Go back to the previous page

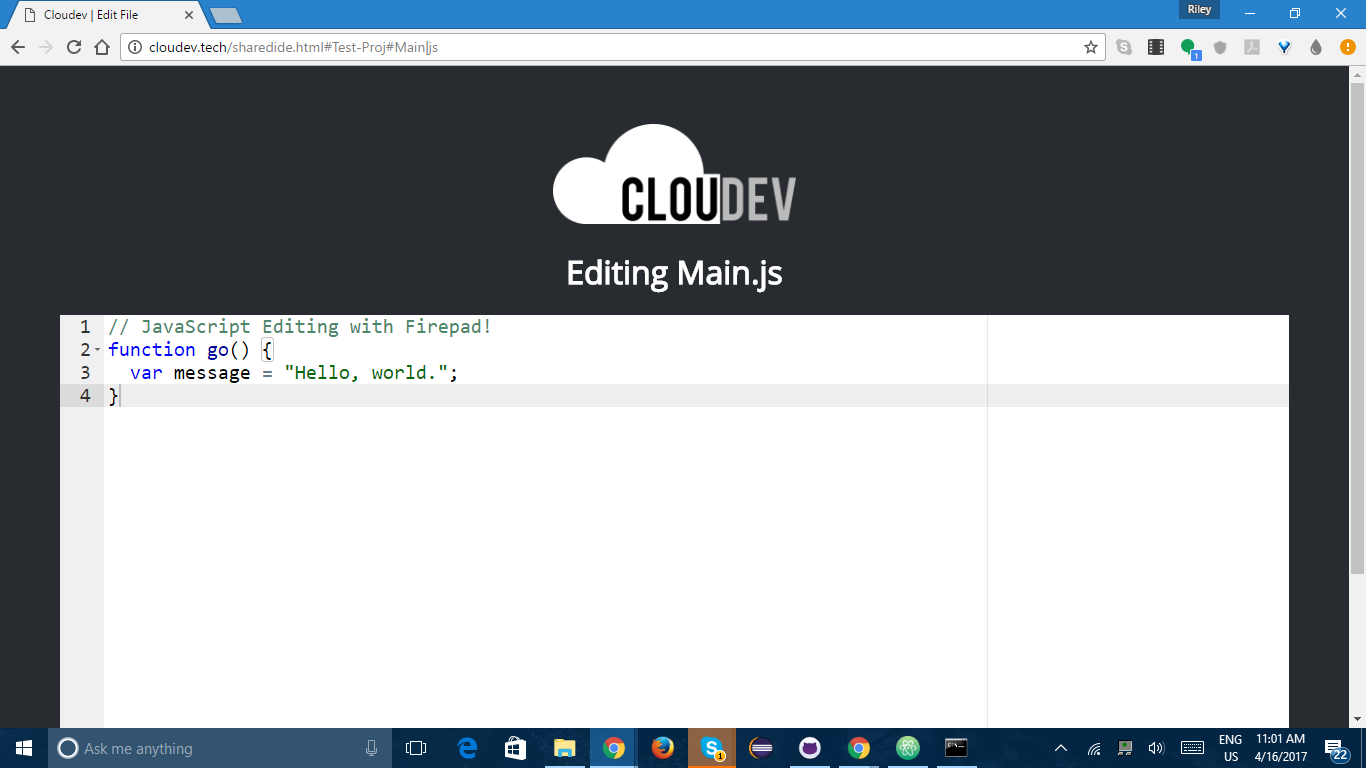[17, 47]
